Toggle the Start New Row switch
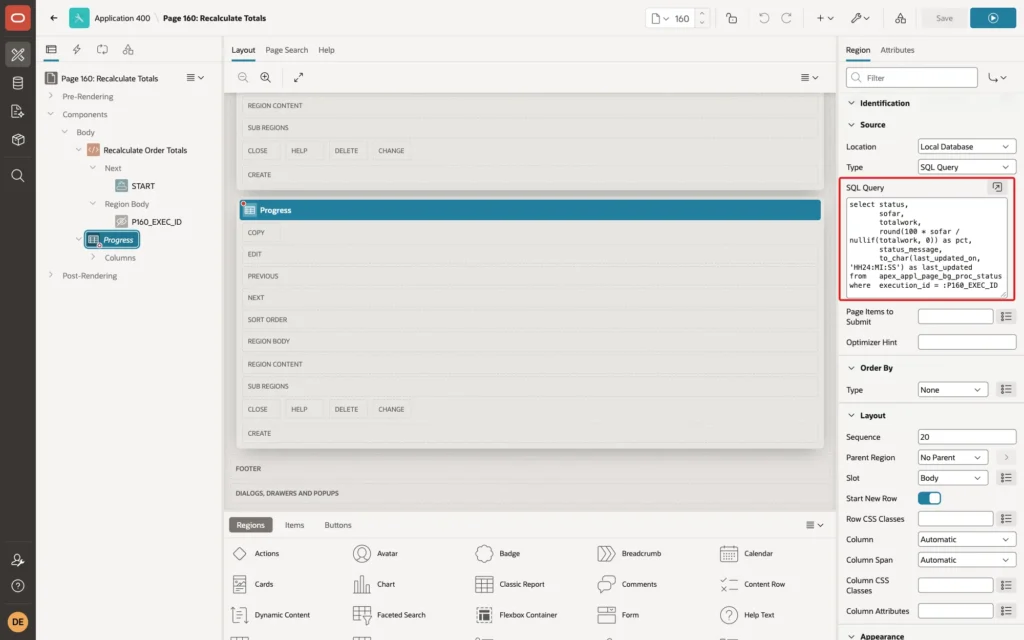The width and height of the screenshot is (1024, 640). click(x=929, y=498)
